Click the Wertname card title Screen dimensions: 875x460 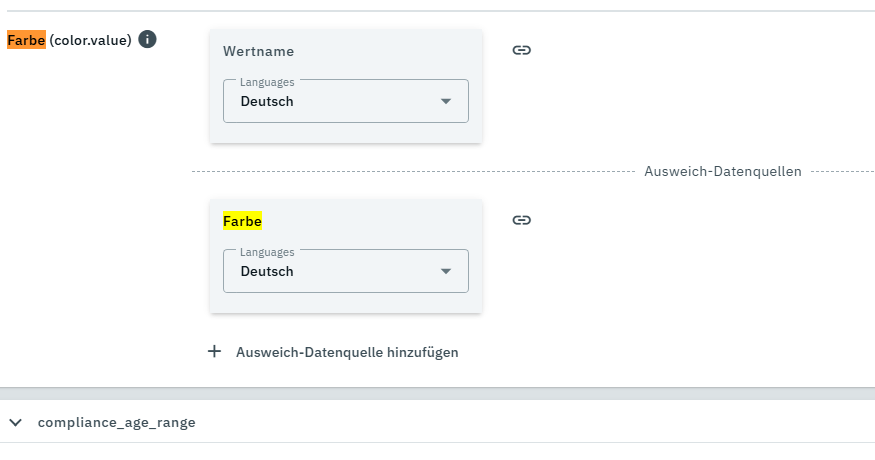click(x=258, y=51)
